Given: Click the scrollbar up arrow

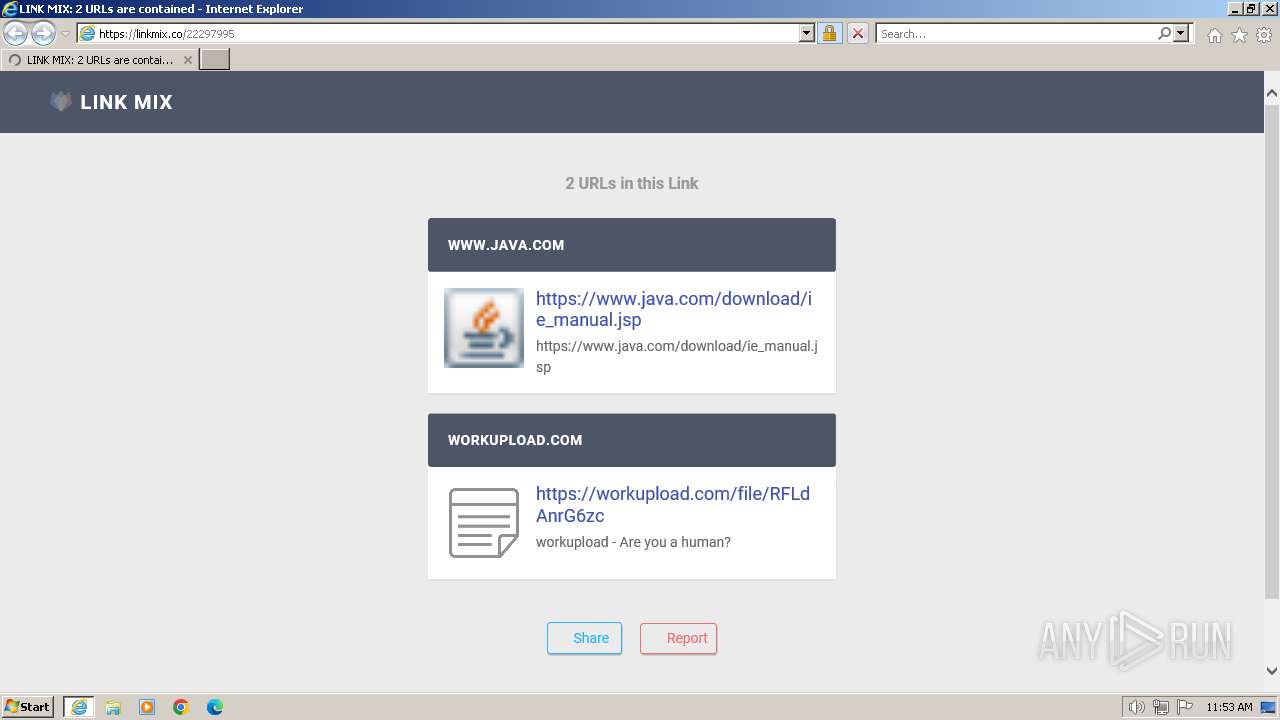Looking at the screenshot, I should point(1272,93).
